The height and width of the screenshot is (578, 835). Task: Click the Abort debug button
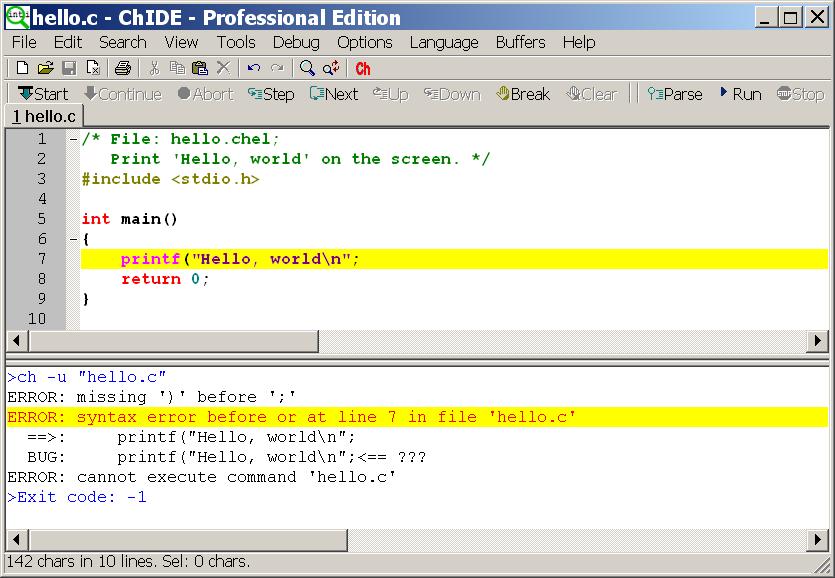(x=206, y=94)
